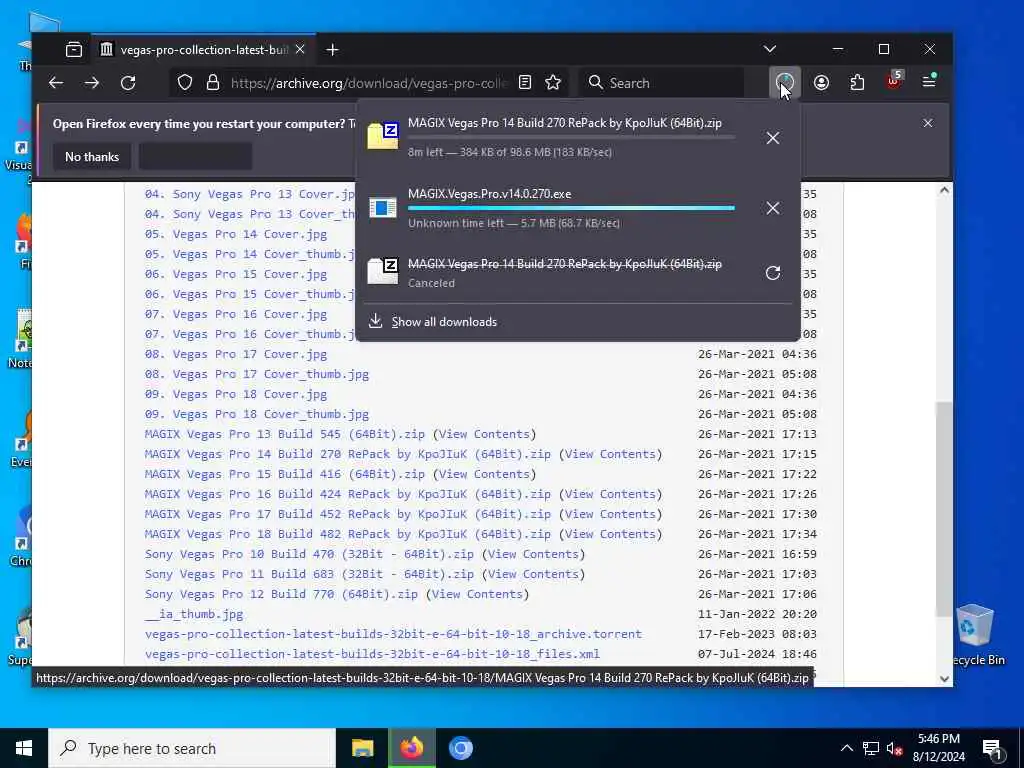The height and width of the screenshot is (768, 1024).
Task: Retry the canceled Vegas Pro 14 zip download
Action: coord(773,273)
